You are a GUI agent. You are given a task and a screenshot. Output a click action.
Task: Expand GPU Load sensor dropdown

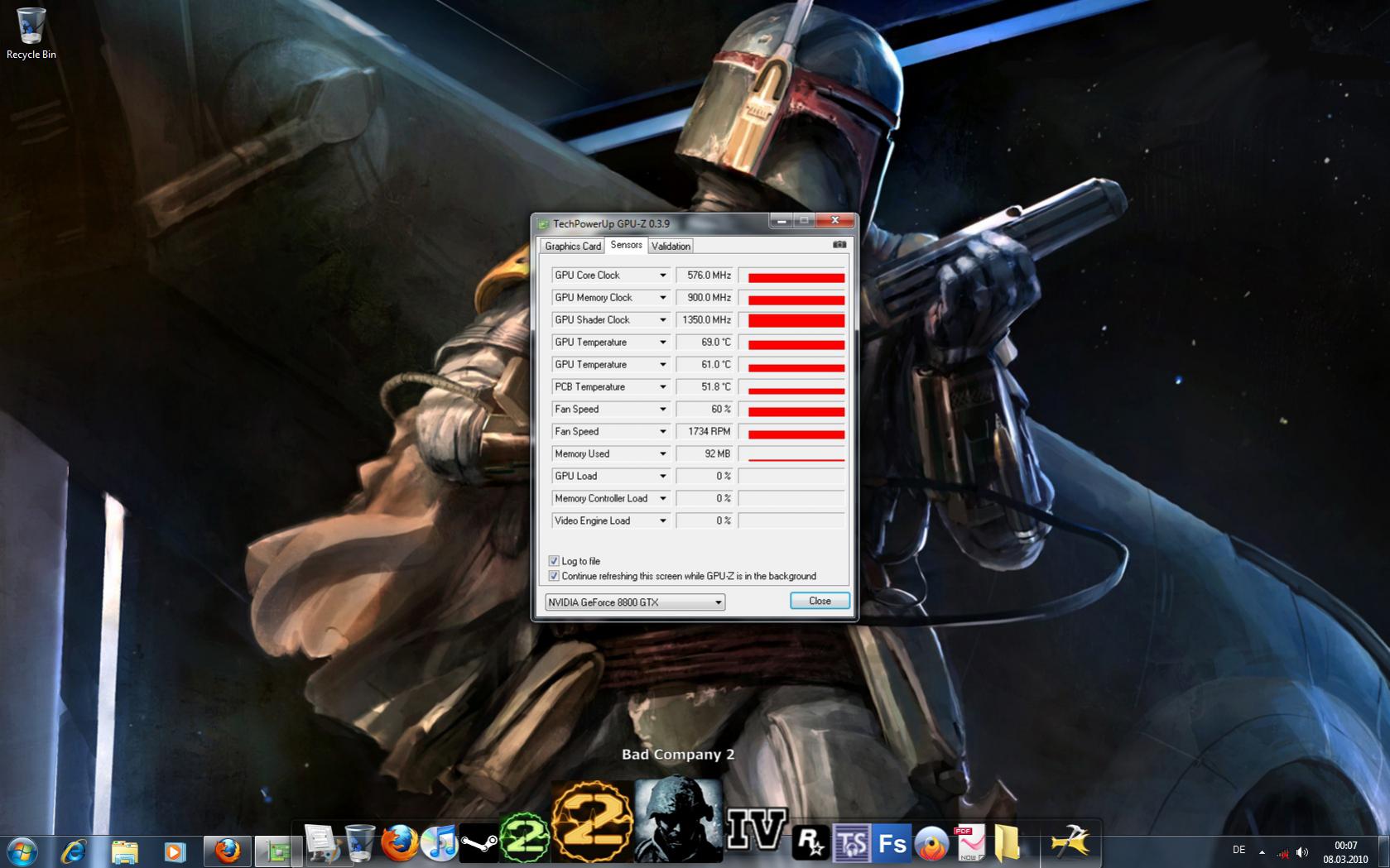point(662,477)
